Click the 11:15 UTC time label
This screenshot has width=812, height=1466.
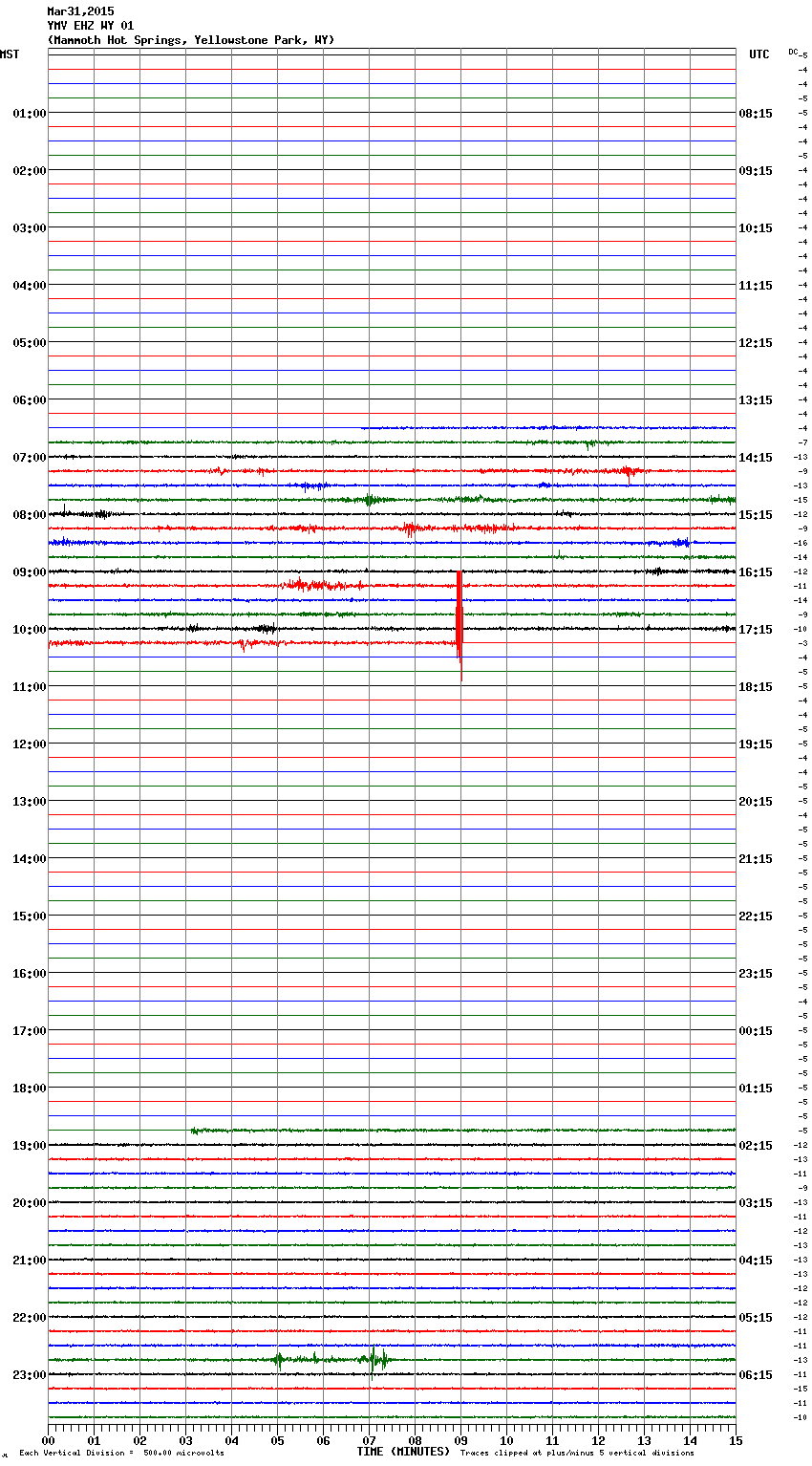756,286
